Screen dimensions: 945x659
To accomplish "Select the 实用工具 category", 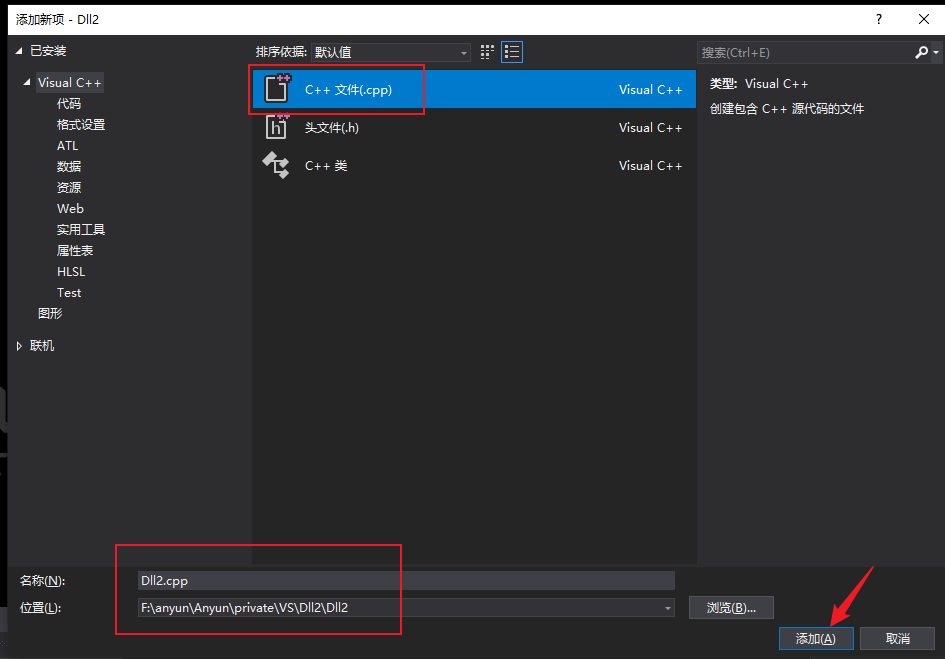I will [x=81, y=230].
